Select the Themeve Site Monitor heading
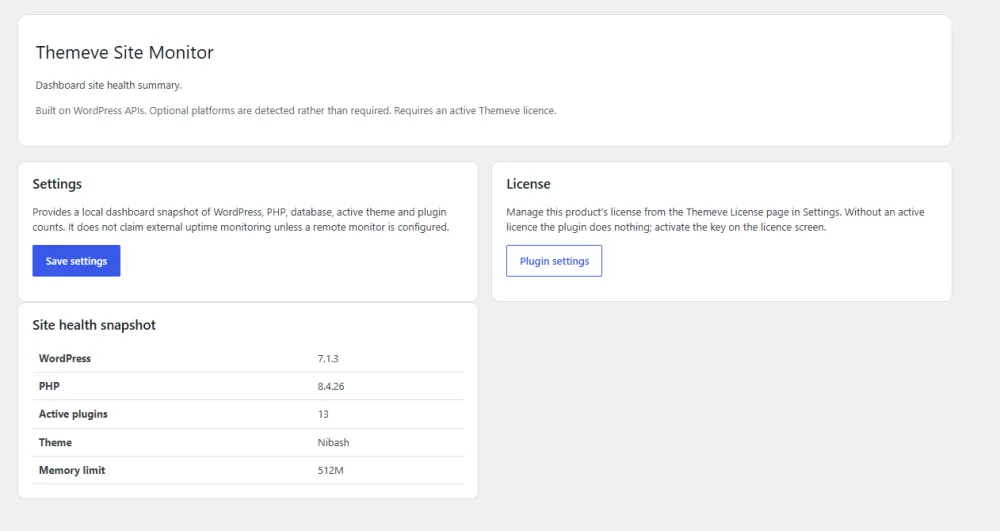1000x531 pixels. click(x=124, y=52)
